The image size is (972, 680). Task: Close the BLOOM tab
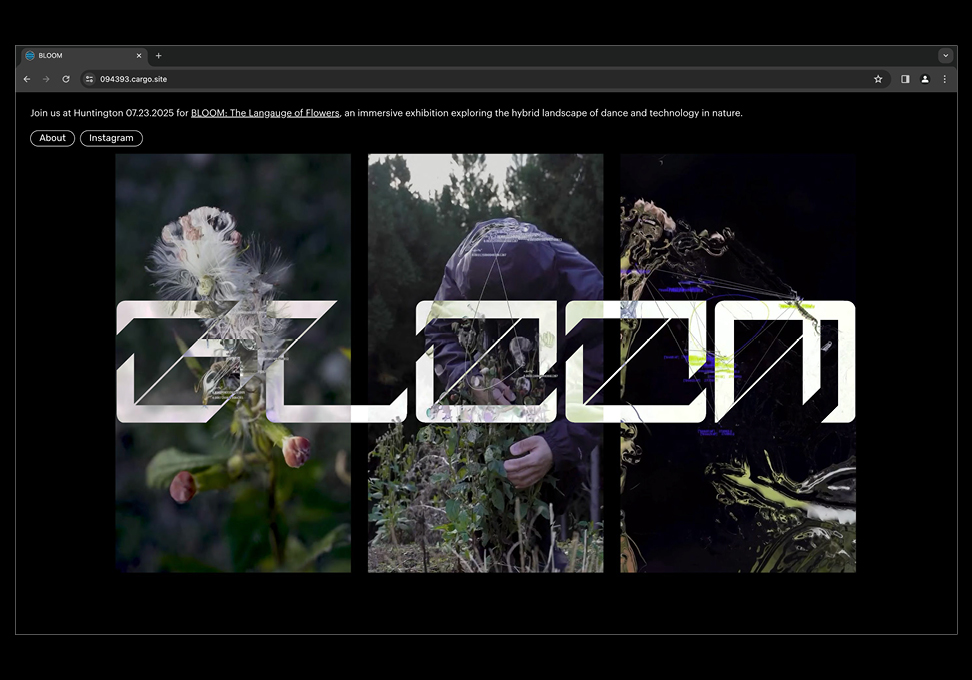[139, 56]
